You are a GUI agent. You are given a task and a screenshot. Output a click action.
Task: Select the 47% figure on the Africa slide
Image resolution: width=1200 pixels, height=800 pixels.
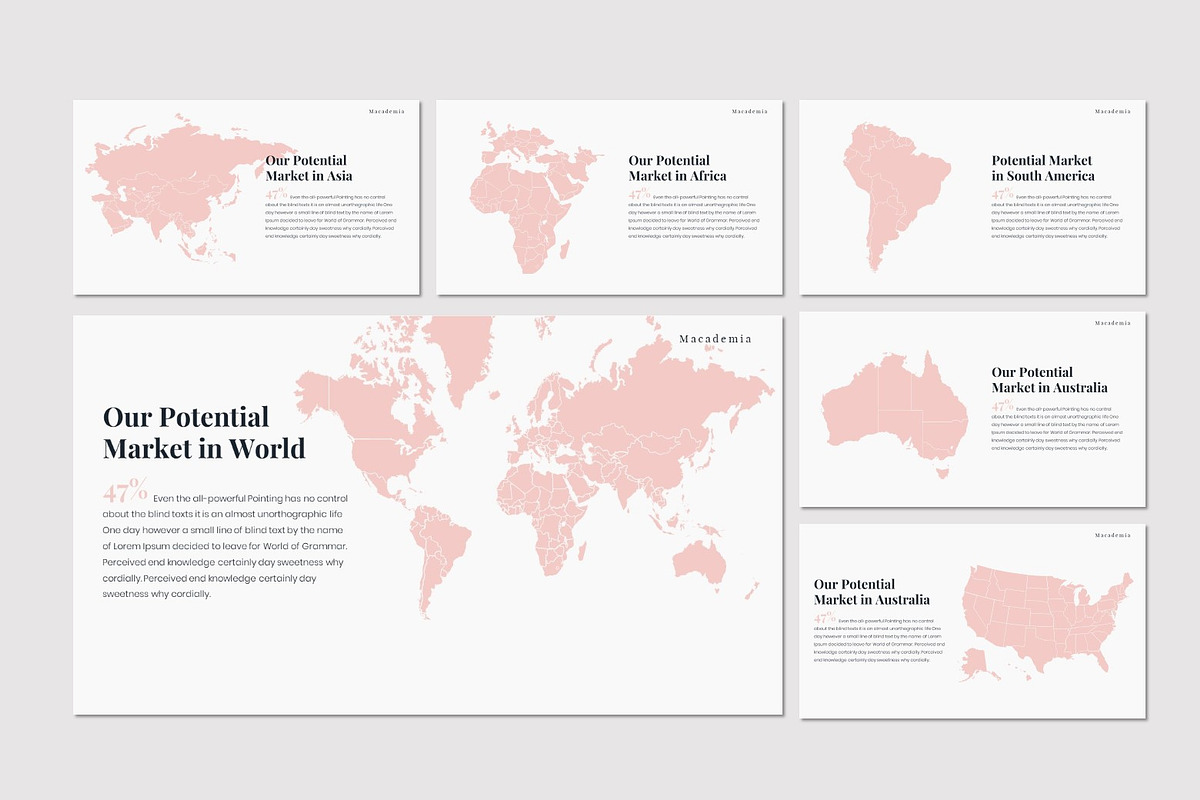click(639, 194)
